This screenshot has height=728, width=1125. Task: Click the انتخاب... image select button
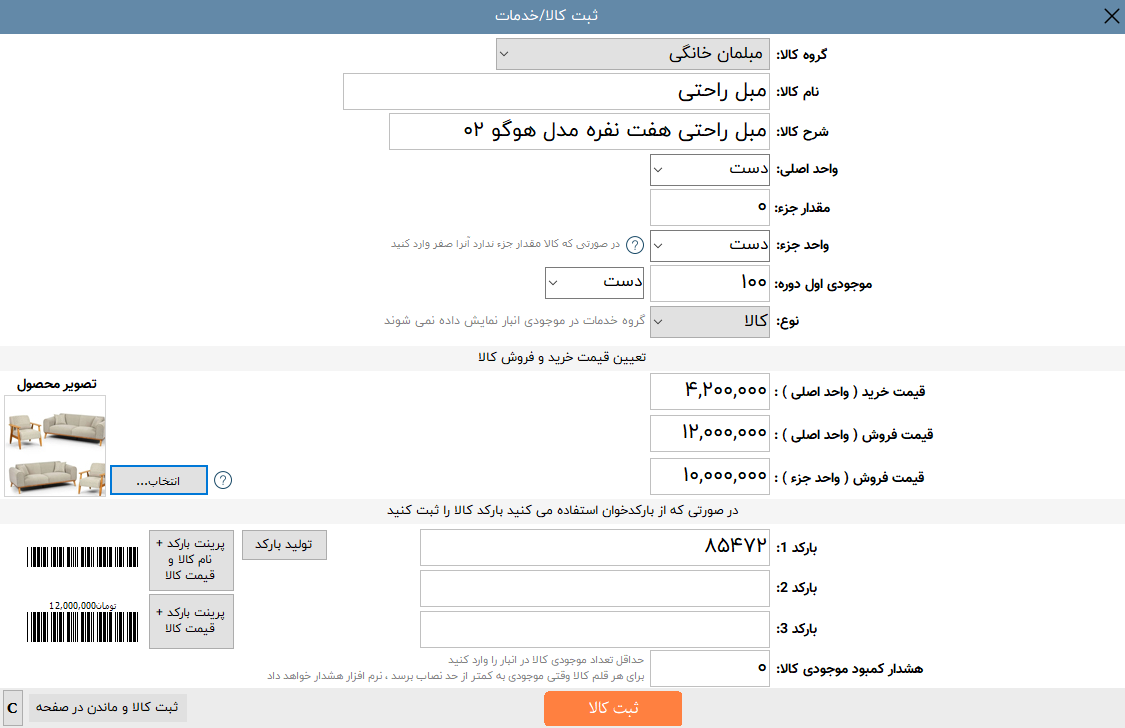point(159,481)
